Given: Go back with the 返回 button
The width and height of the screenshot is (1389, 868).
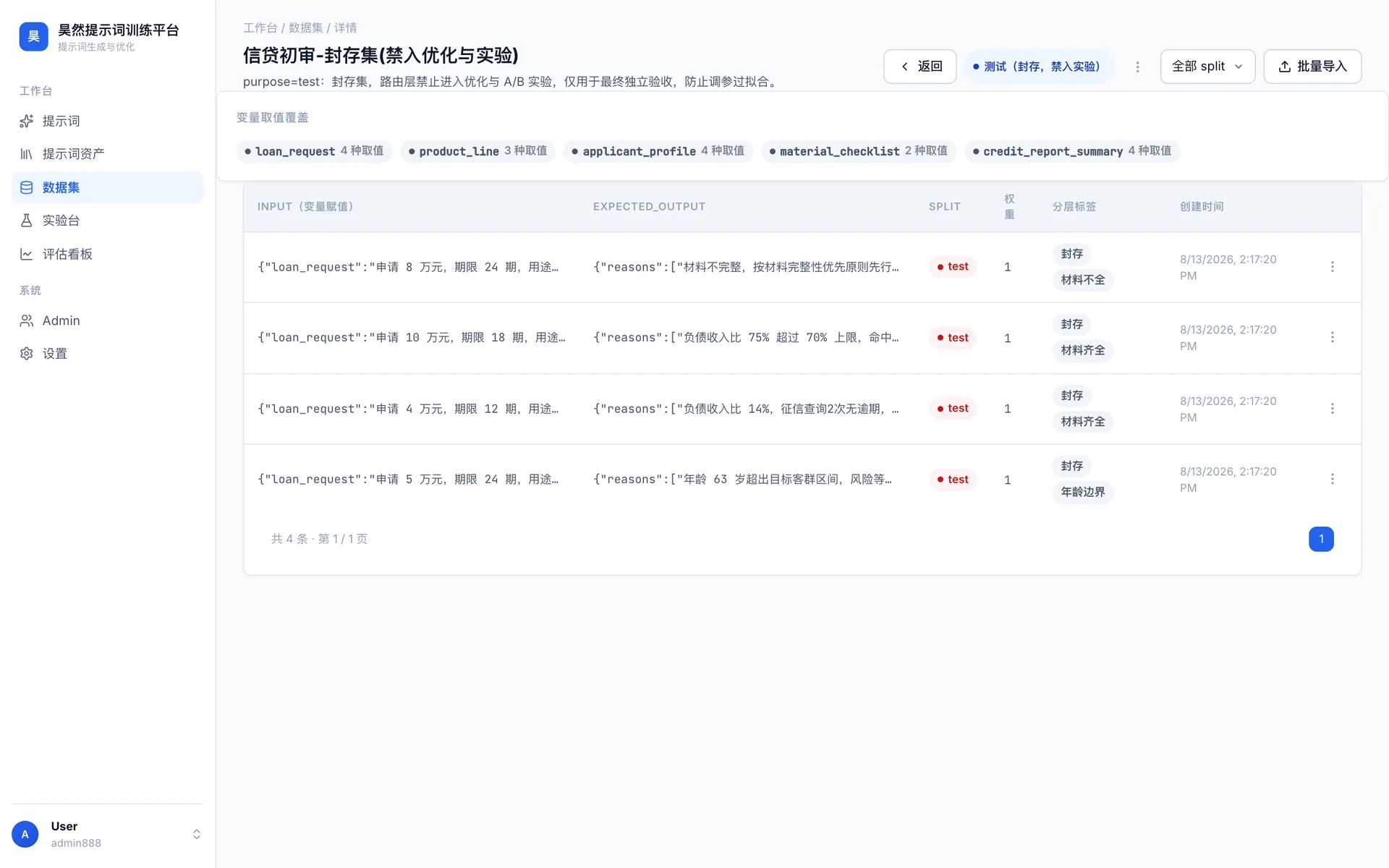Looking at the screenshot, I should [920, 67].
